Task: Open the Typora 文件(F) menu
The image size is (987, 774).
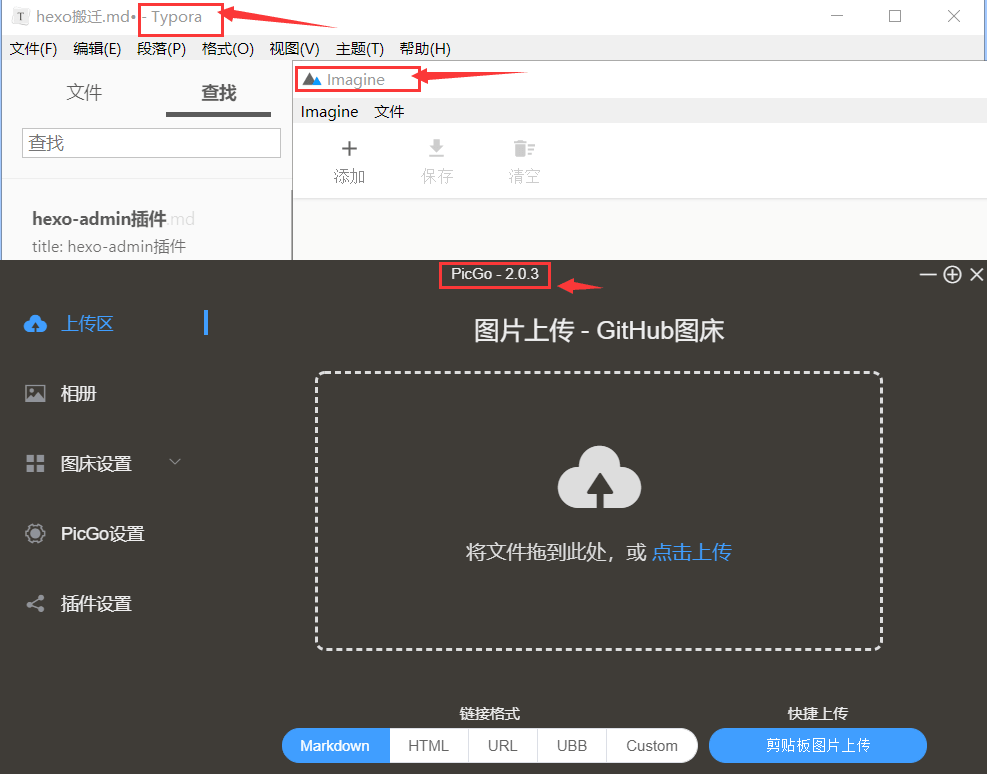Action: [33, 49]
